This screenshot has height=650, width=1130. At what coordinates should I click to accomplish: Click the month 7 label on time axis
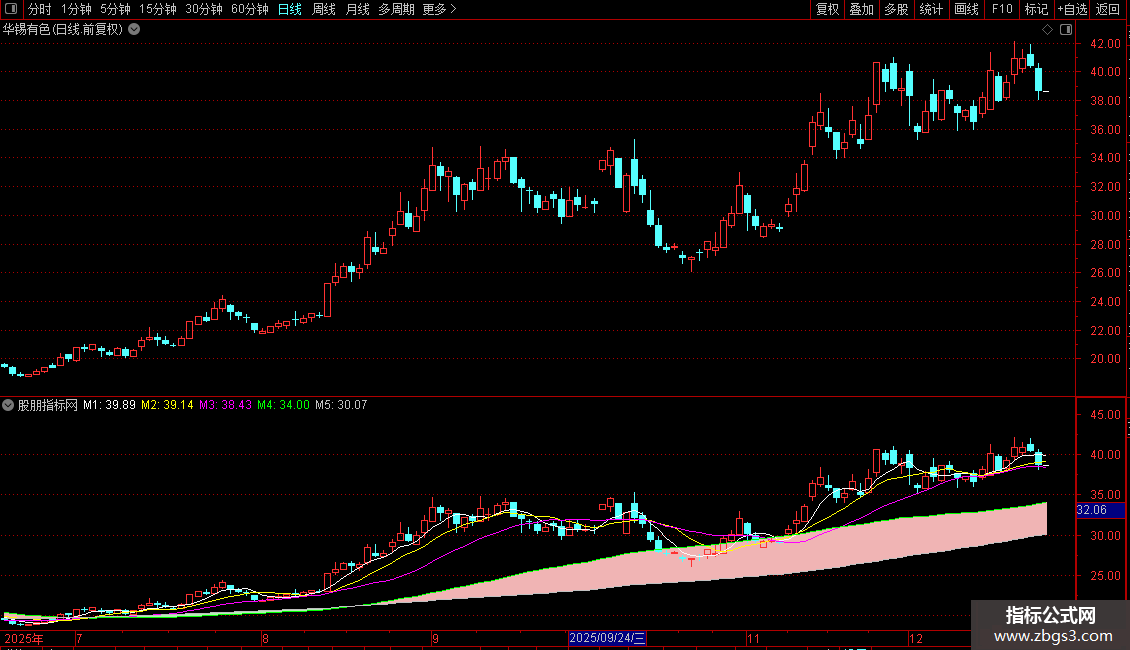pyautogui.click(x=79, y=638)
